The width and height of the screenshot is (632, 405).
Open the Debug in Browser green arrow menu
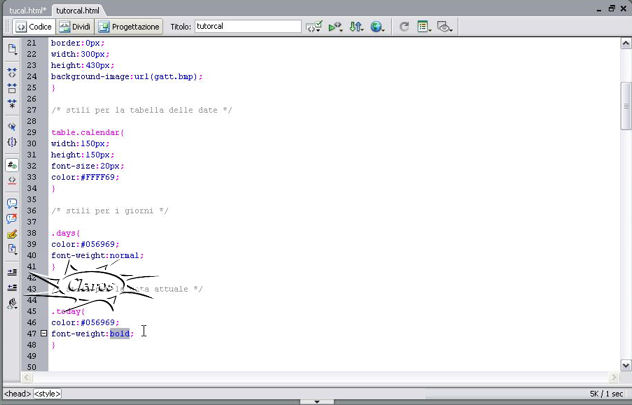(x=335, y=27)
